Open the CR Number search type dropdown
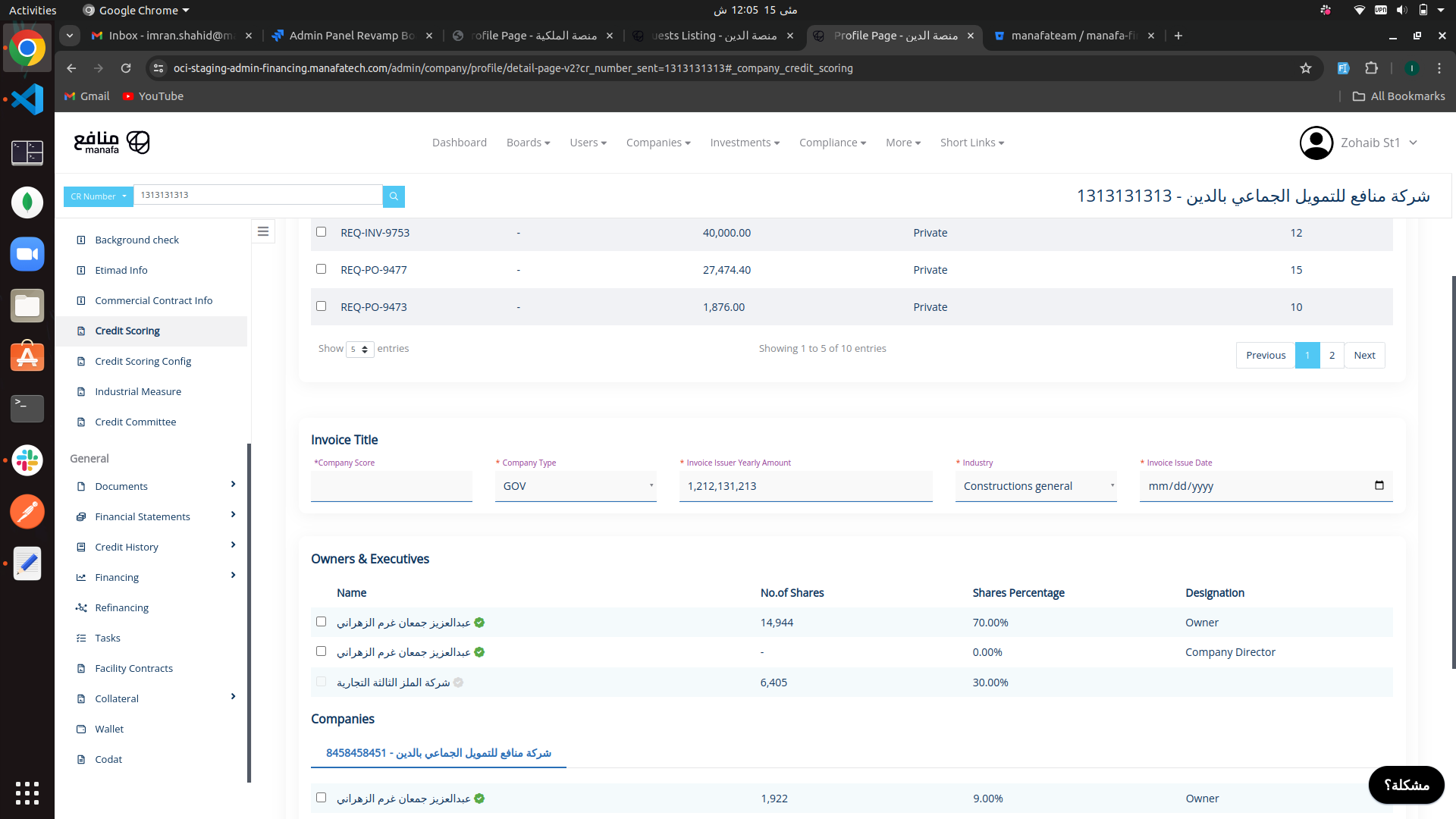The width and height of the screenshot is (1456, 819). pos(98,196)
